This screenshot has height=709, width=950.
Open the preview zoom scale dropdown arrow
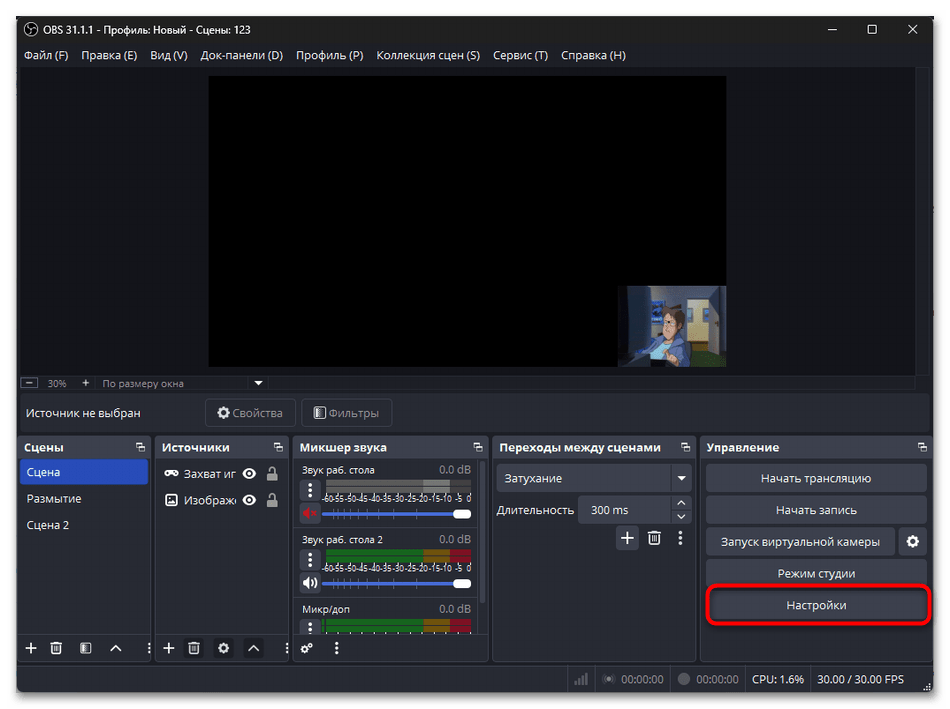click(258, 383)
